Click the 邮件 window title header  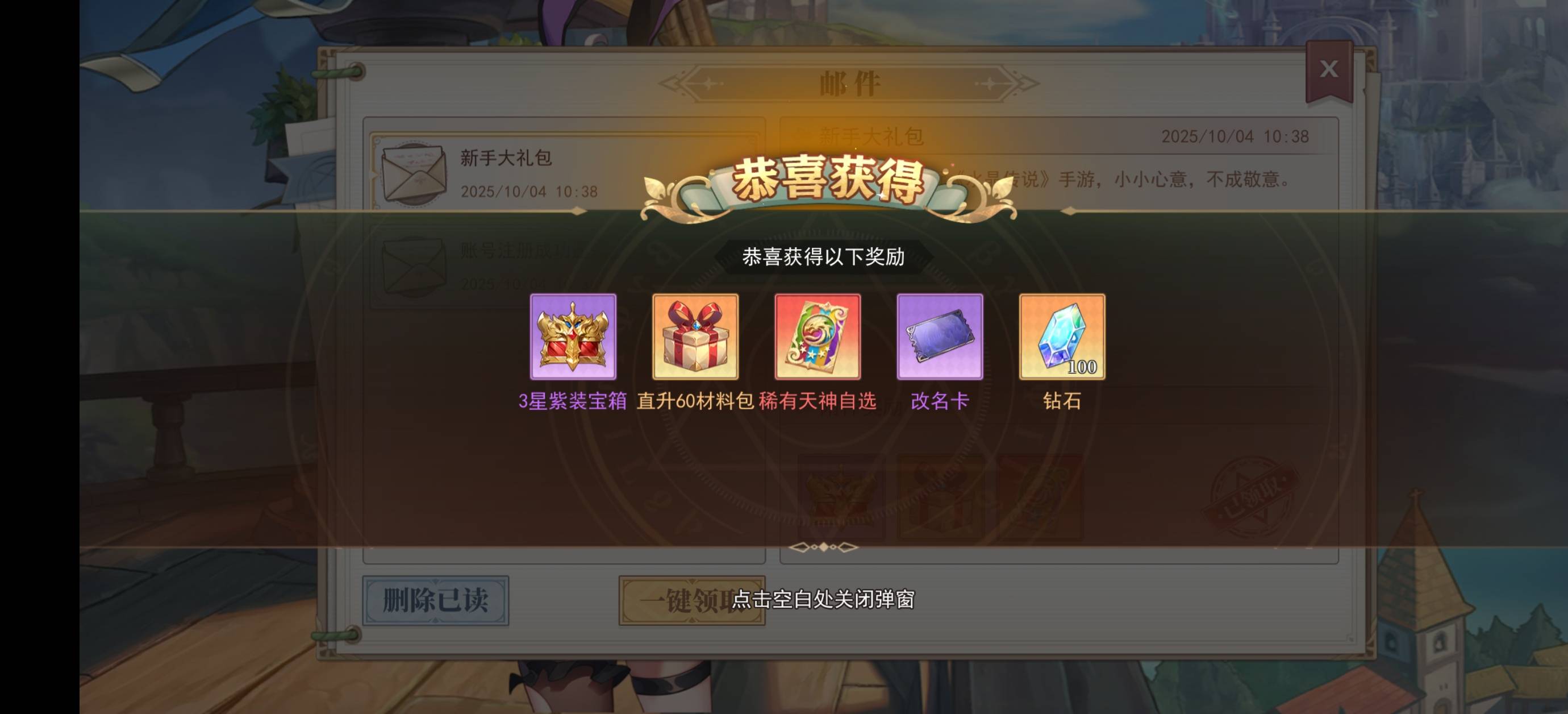(x=850, y=84)
